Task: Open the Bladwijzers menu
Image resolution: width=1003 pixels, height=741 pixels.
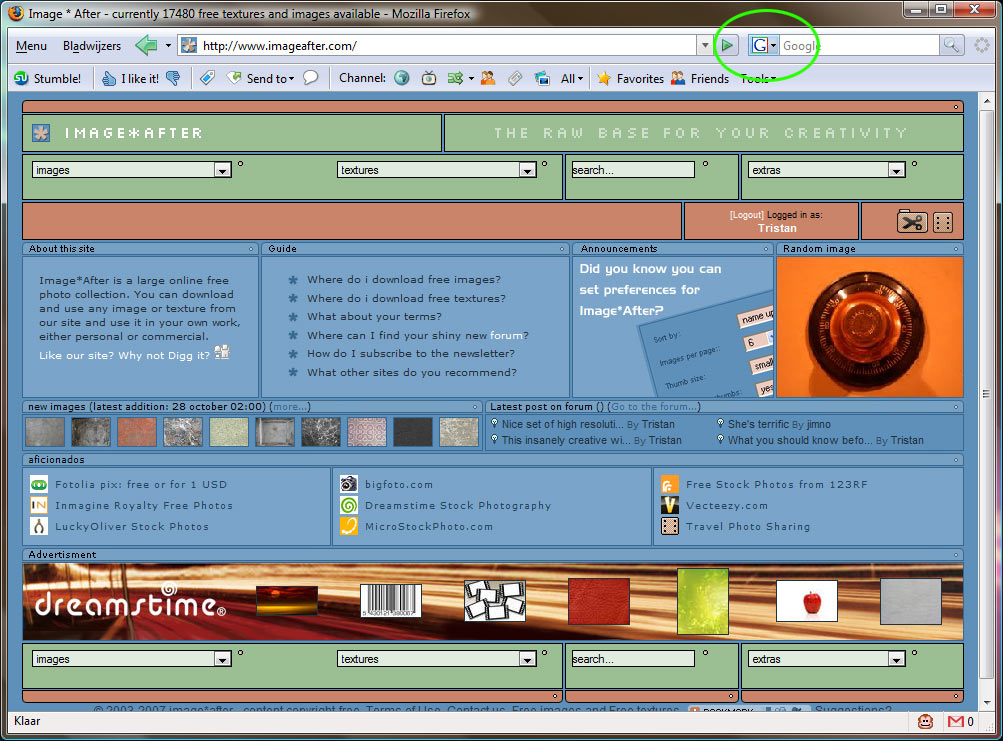Action: 91,45
